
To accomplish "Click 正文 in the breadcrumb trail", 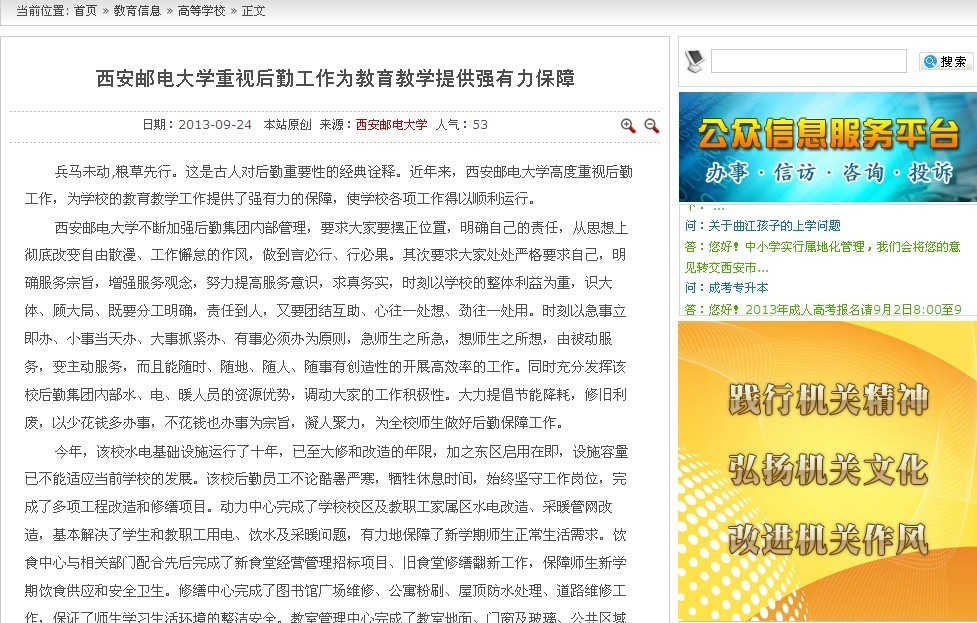I will (254, 11).
